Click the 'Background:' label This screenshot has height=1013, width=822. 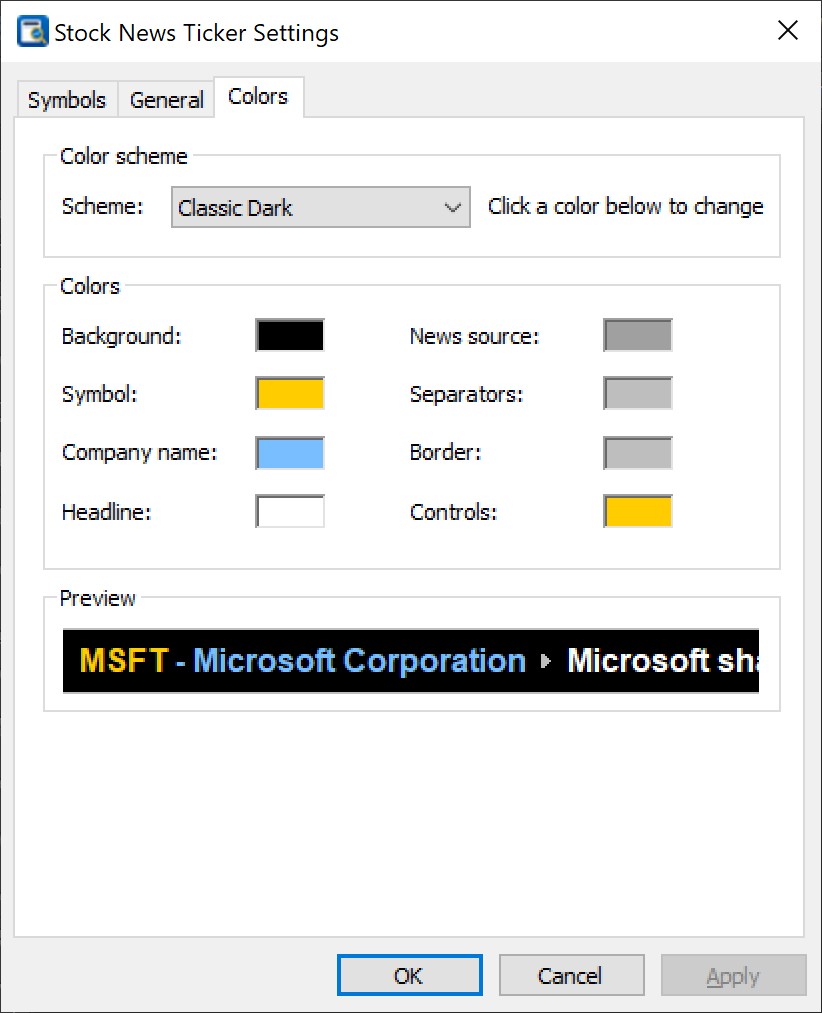[x=121, y=337]
